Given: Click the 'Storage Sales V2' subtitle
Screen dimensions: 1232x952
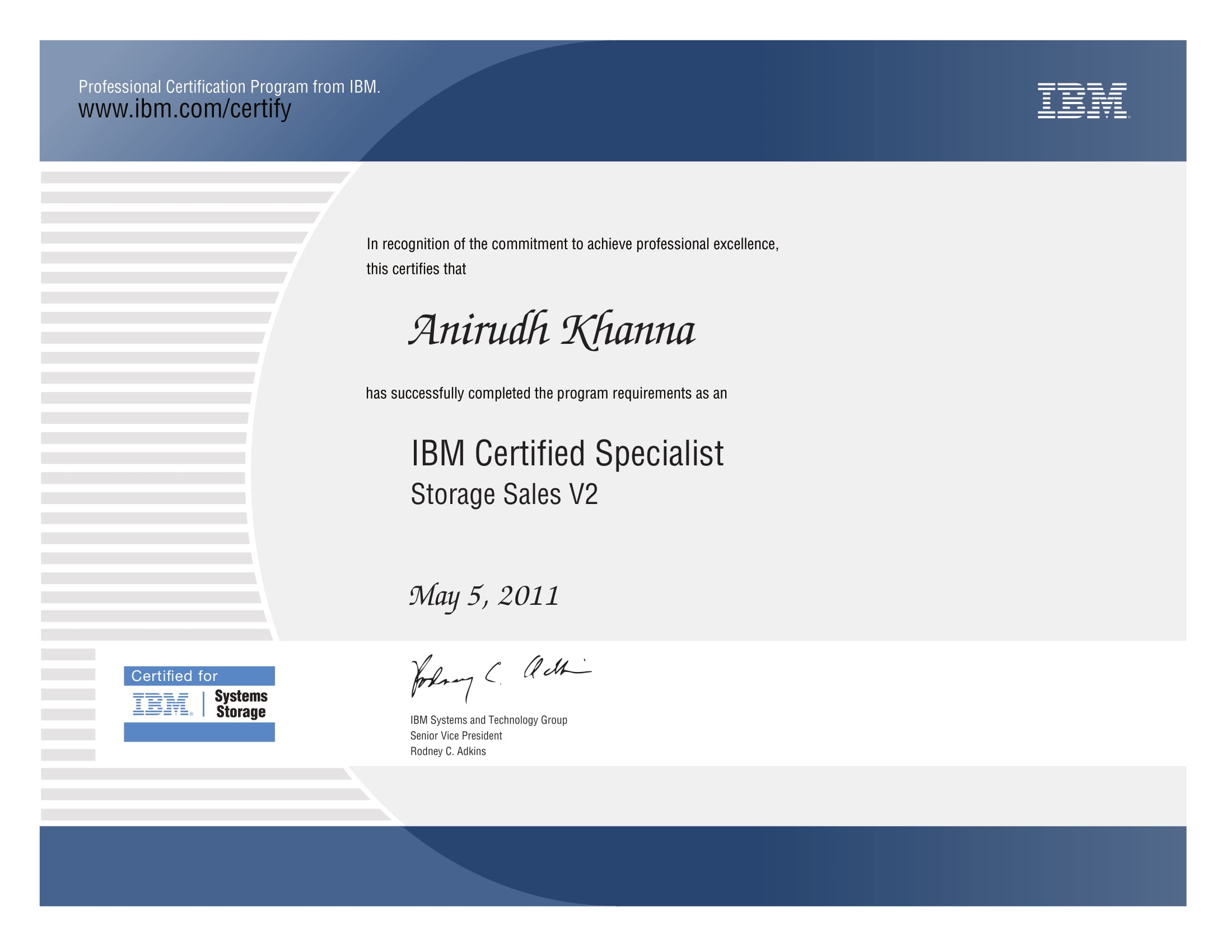Looking at the screenshot, I should (x=504, y=494).
